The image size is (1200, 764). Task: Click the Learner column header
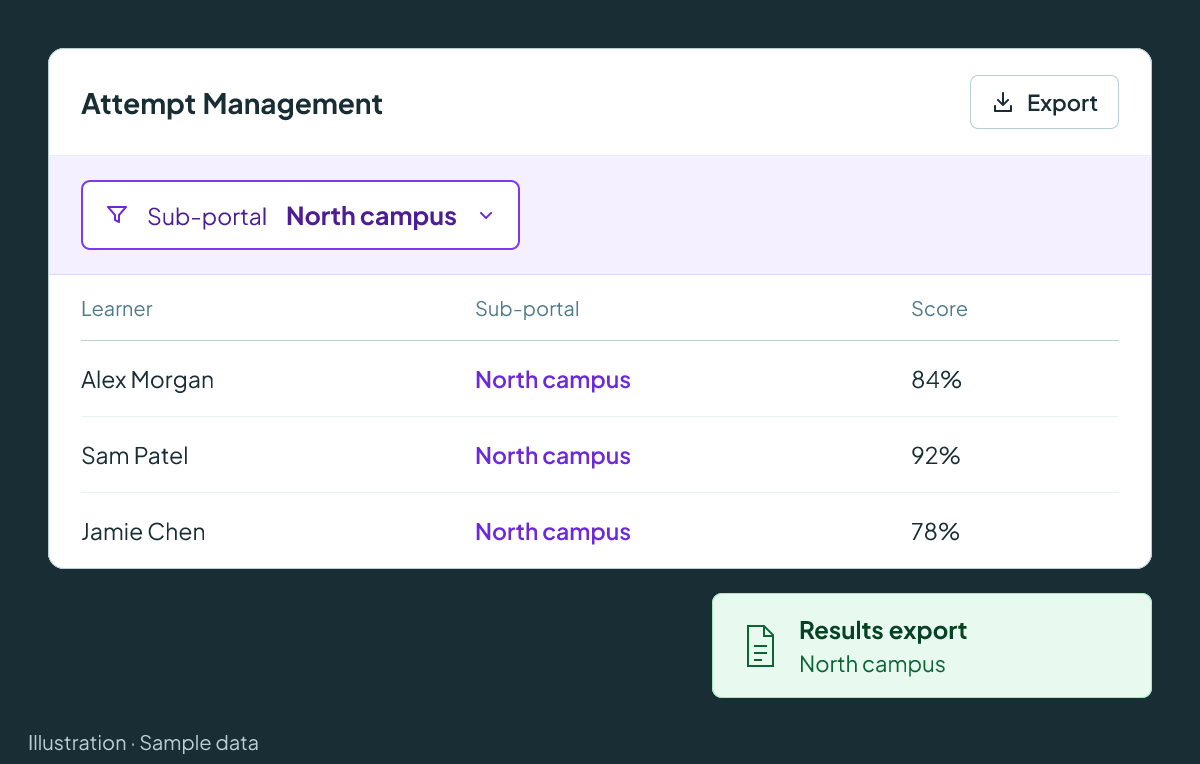[117, 309]
